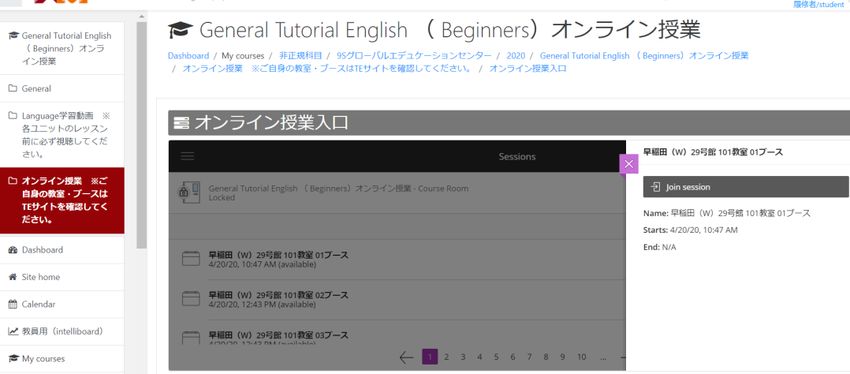Select 02ブース session calendar icon

click(x=191, y=299)
